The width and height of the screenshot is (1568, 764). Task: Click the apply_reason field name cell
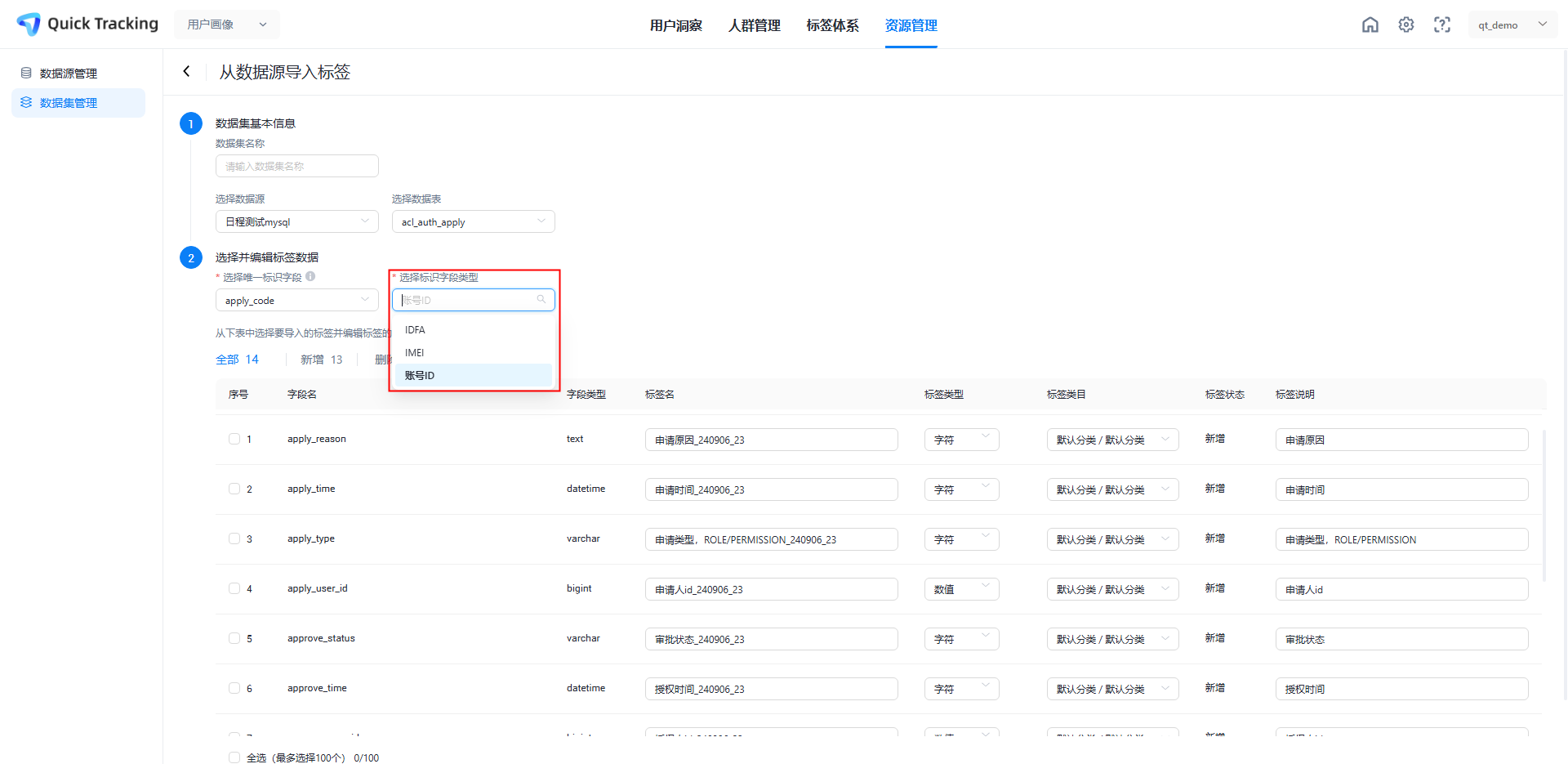(317, 439)
